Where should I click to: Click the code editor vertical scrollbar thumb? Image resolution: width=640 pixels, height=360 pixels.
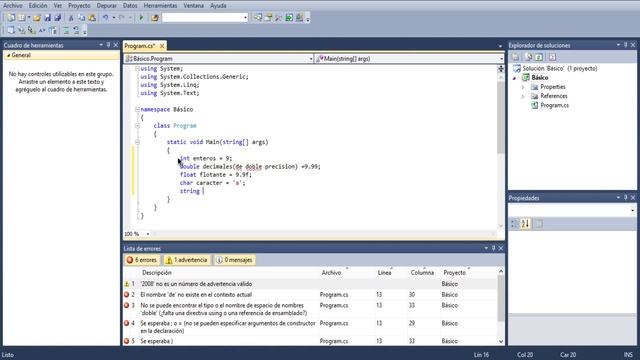501,118
